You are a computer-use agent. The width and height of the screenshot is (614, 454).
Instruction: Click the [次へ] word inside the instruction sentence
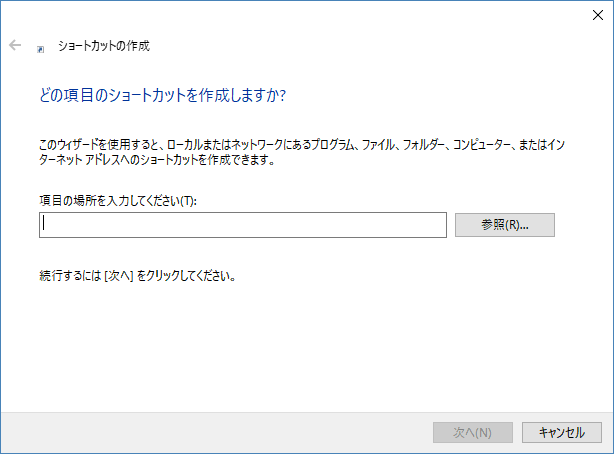pos(119,276)
